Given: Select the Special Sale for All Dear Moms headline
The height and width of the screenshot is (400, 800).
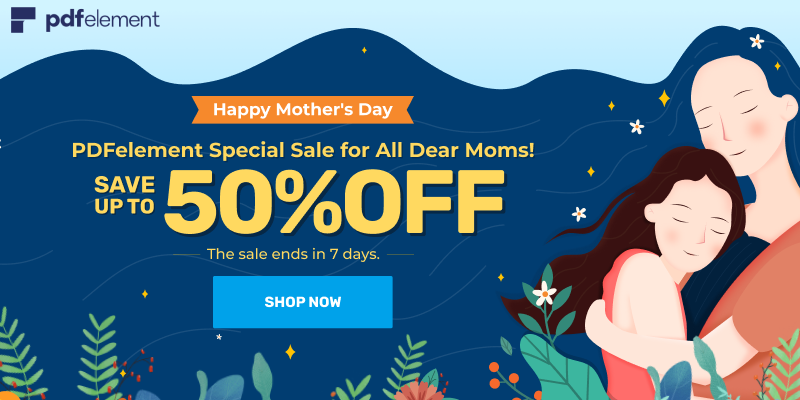Looking at the screenshot, I should click(x=303, y=151).
